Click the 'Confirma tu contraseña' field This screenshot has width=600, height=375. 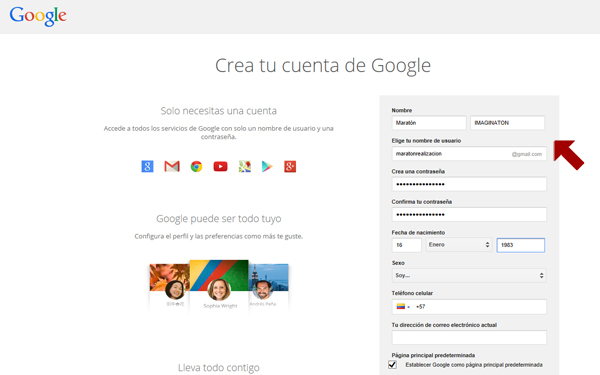click(x=469, y=215)
